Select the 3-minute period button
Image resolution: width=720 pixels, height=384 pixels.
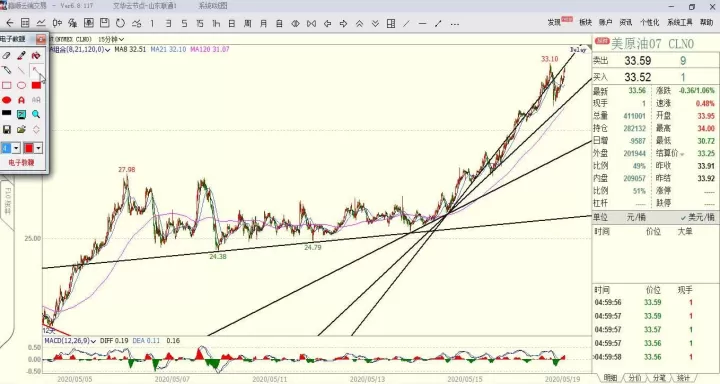169,23
